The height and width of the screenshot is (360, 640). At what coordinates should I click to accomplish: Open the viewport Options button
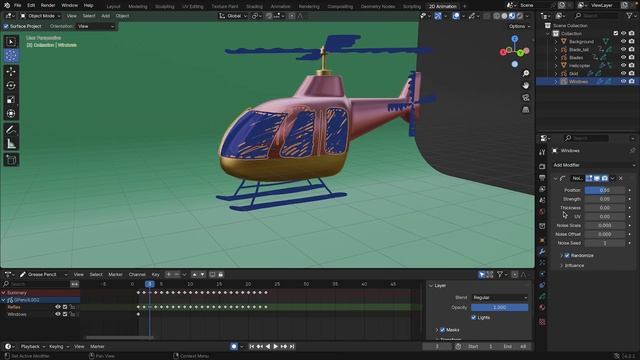(x=520, y=26)
